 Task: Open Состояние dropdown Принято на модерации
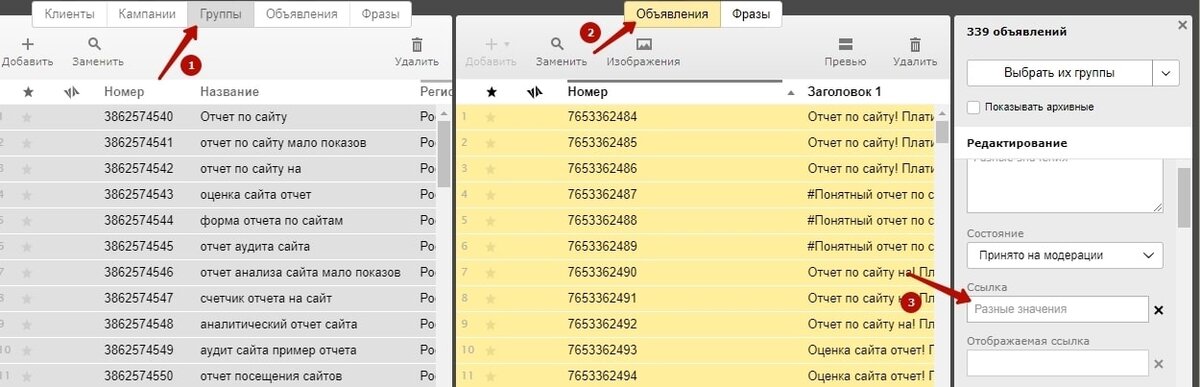coord(1065,255)
